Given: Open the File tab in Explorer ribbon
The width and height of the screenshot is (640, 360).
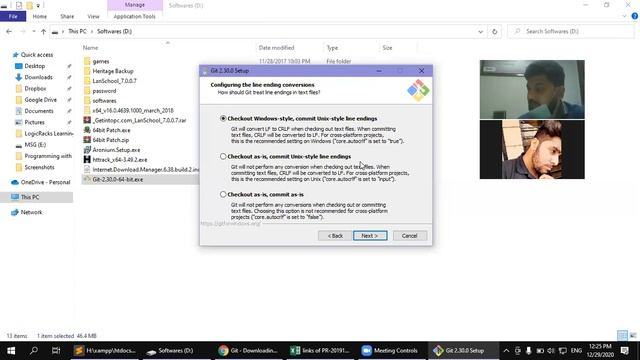Looking at the screenshot, I should 13,16.
